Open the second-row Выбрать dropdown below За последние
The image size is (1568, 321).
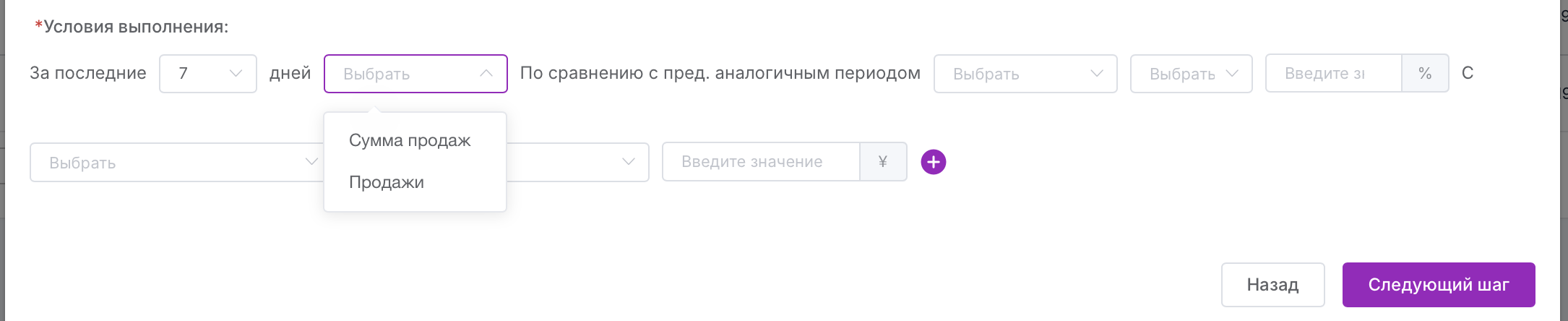(x=177, y=162)
